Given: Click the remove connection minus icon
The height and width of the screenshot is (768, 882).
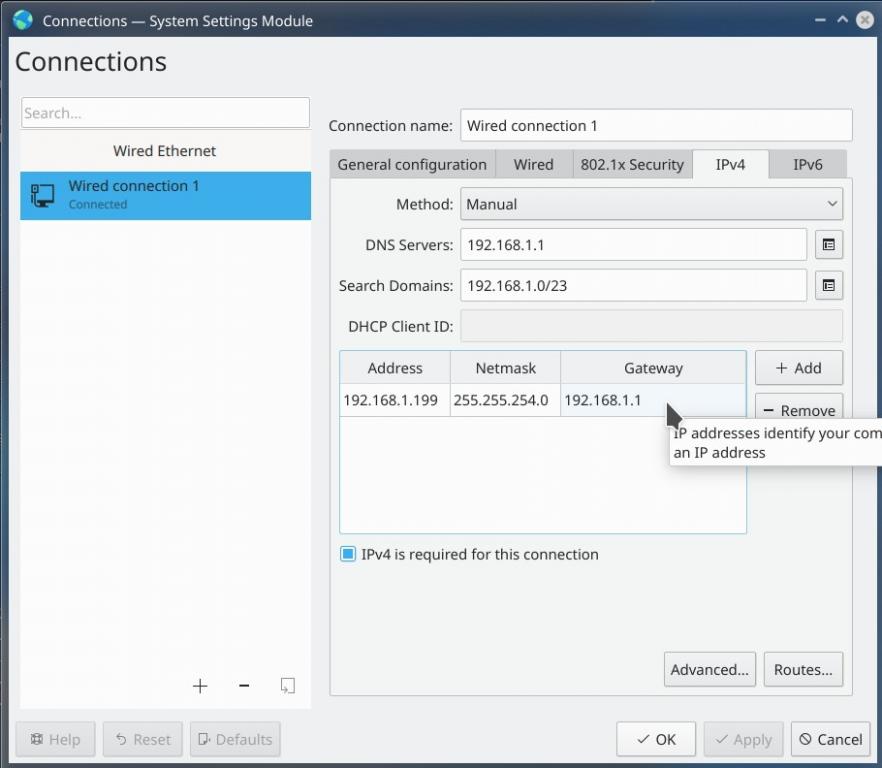Looking at the screenshot, I should [244, 685].
